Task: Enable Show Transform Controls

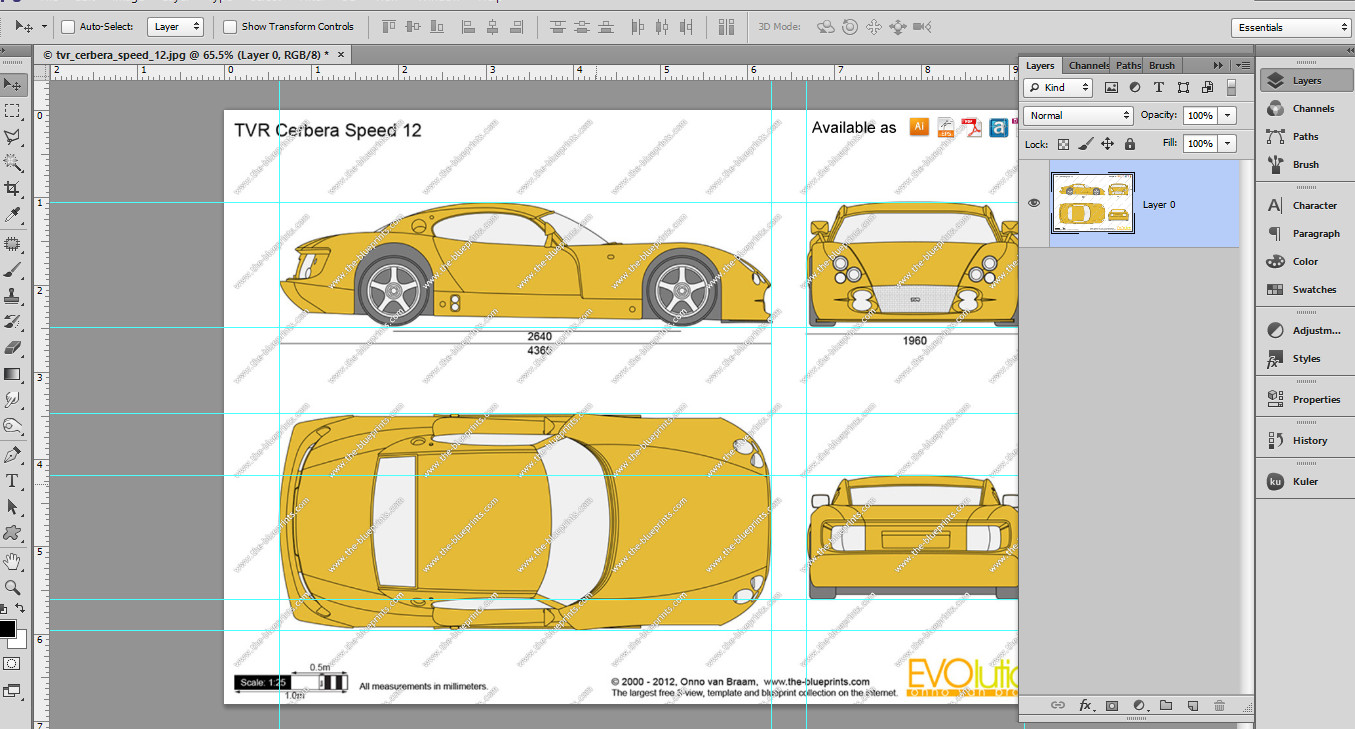Action: pyautogui.click(x=230, y=26)
